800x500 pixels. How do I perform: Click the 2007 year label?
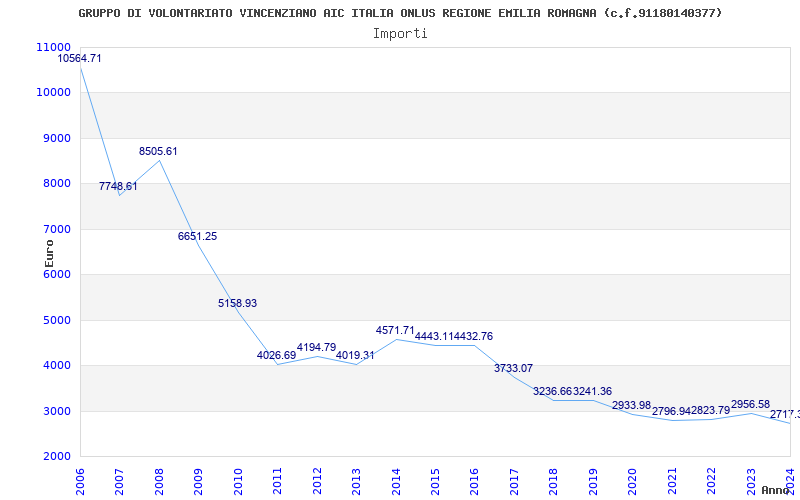pos(119,481)
